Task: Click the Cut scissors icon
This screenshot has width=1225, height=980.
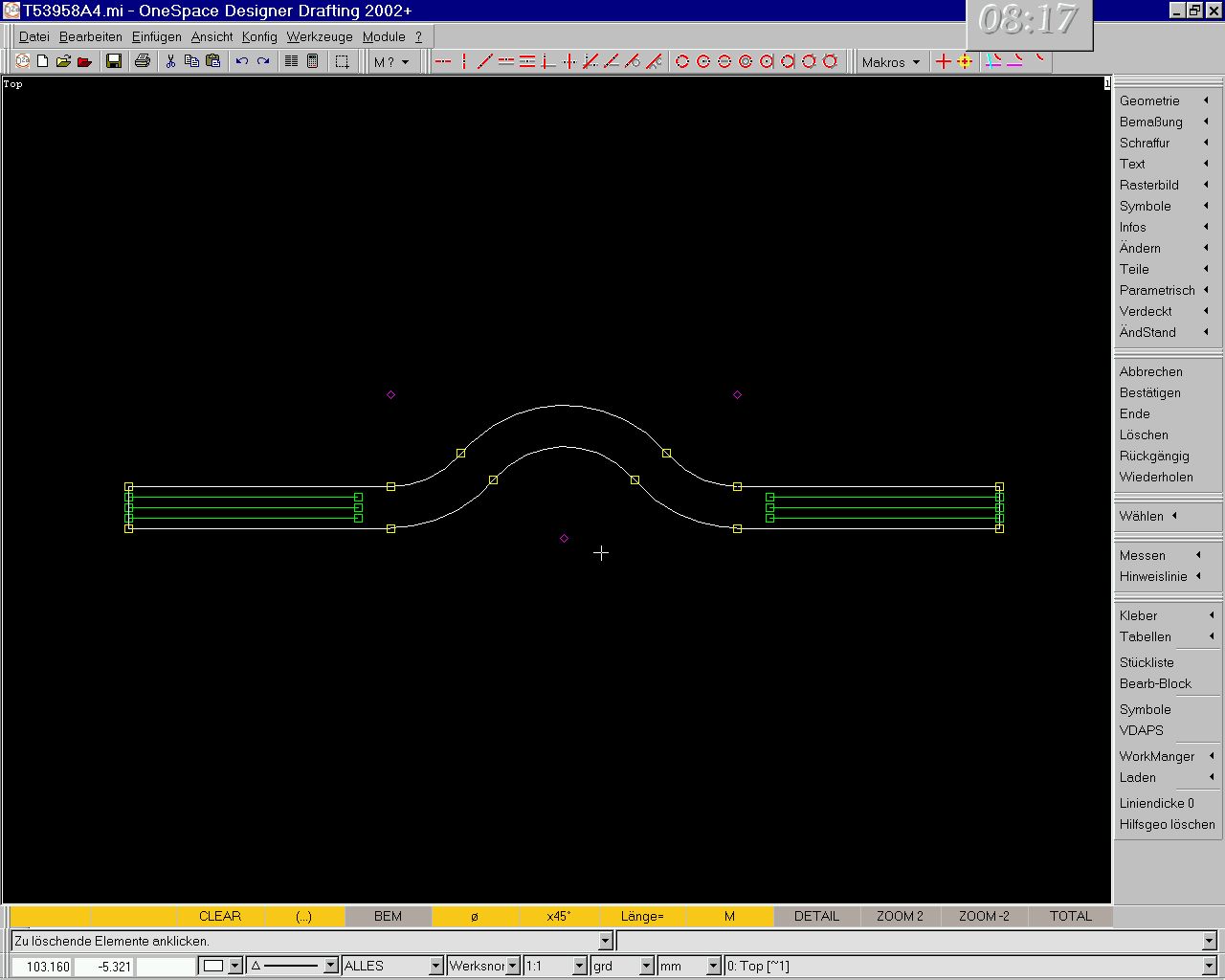Action: 170,61
